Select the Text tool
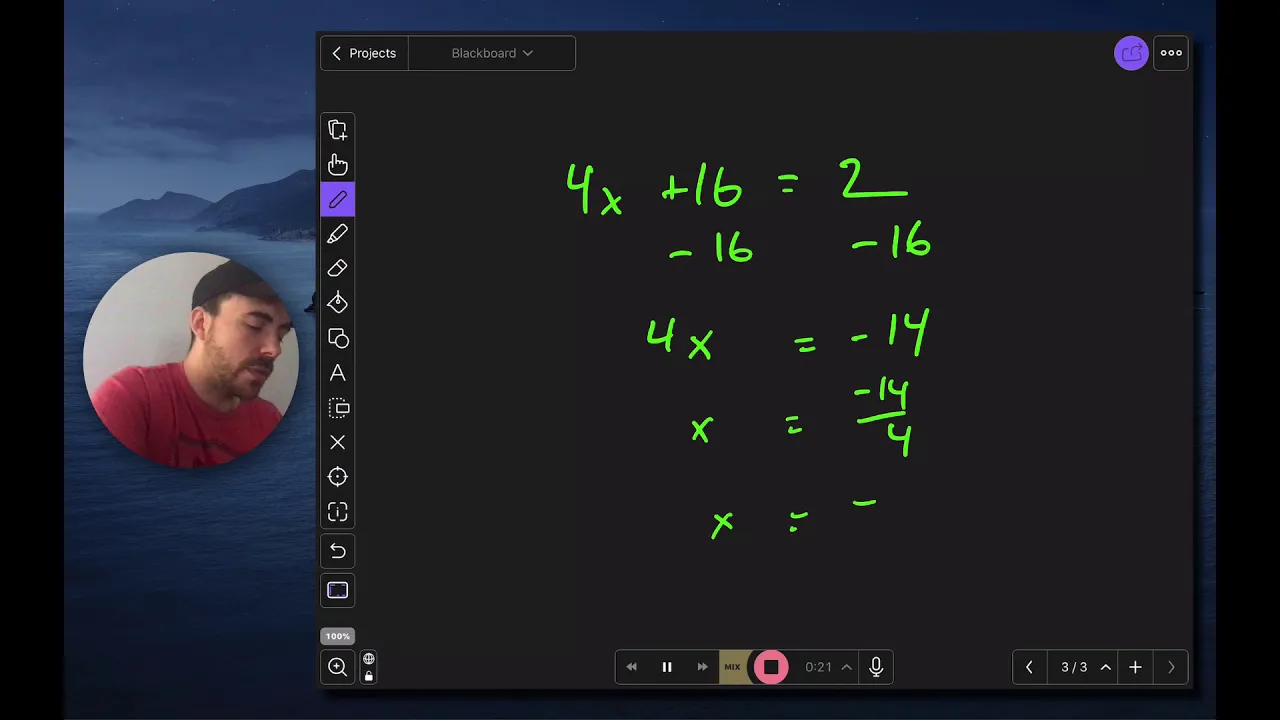Image resolution: width=1280 pixels, height=720 pixels. 337,373
